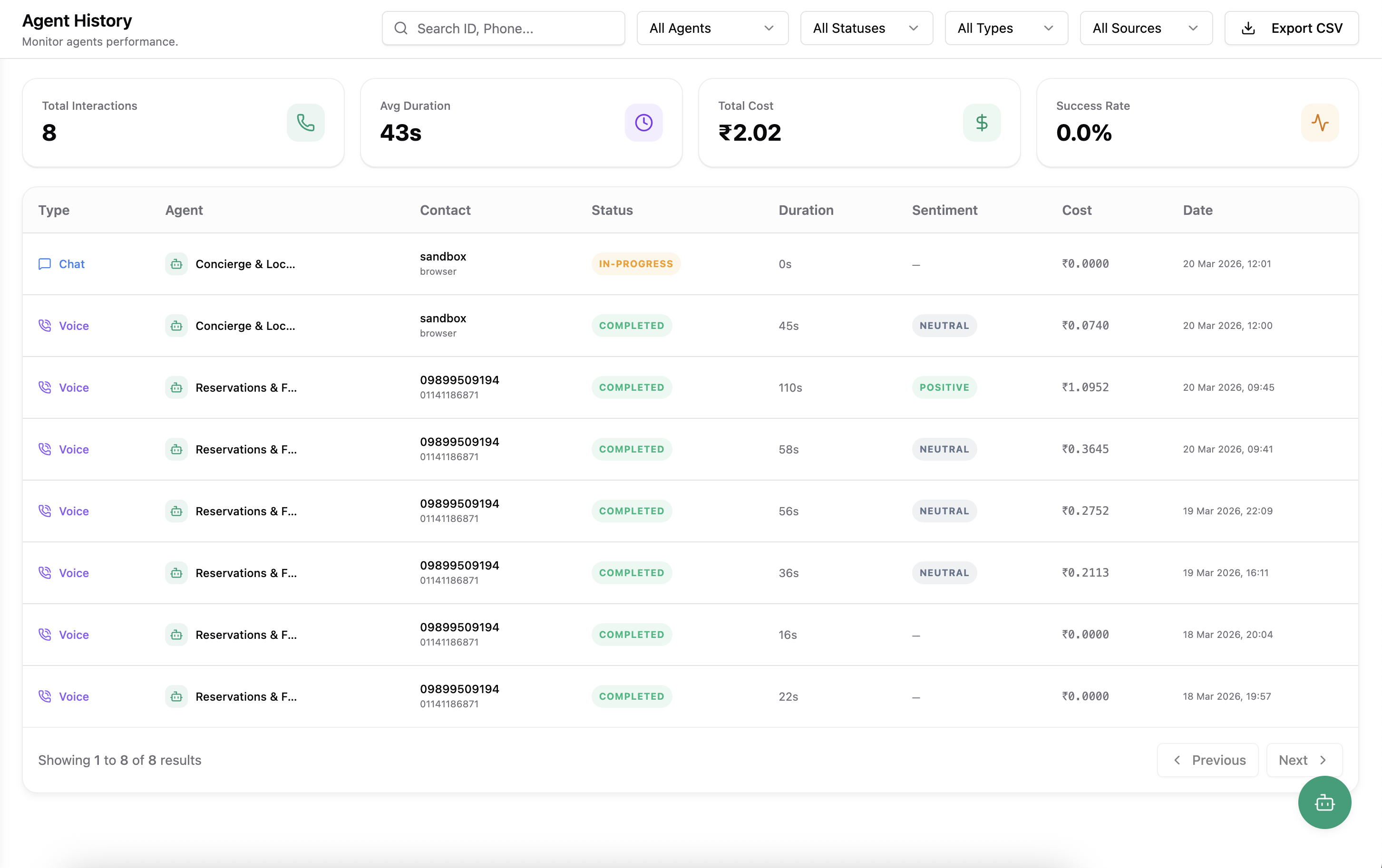Click the dollar icon on Total Cost card

982,122
